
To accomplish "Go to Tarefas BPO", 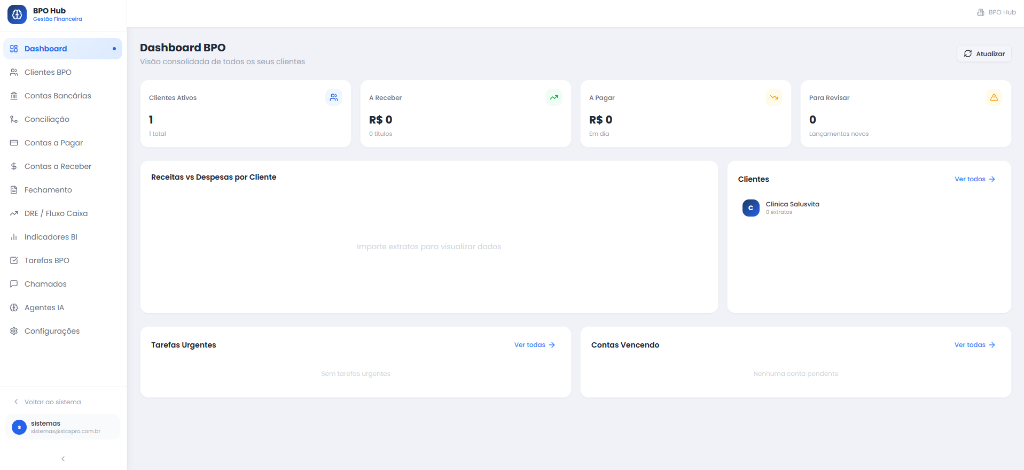I will coord(63,260).
